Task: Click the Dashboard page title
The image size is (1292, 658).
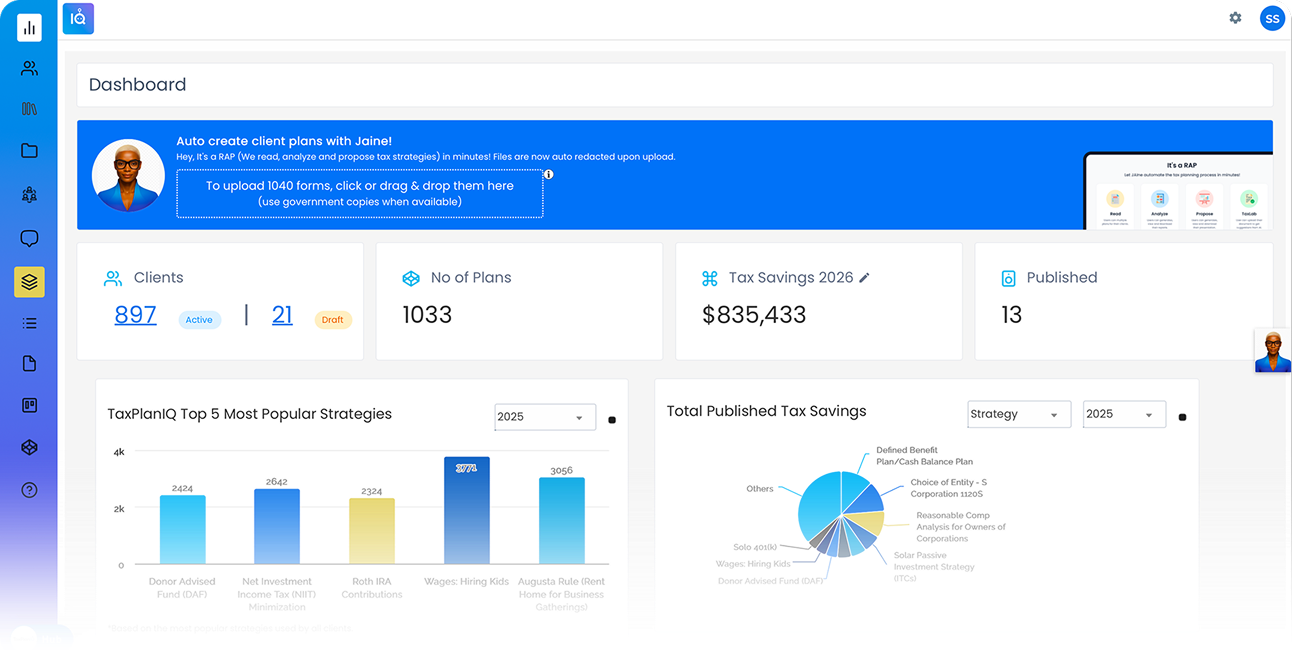Action: pyautogui.click(x=137, y=85)
